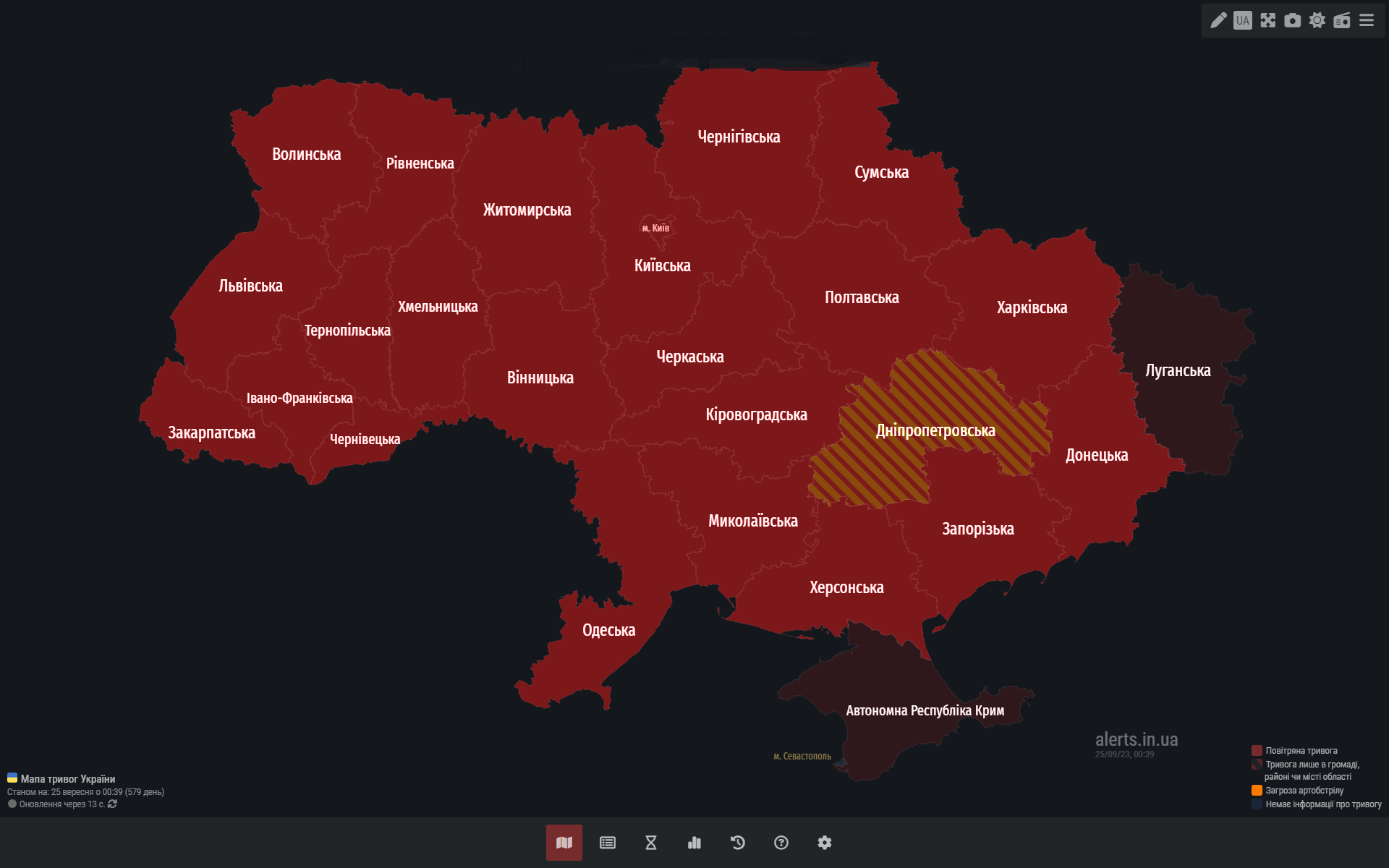Screen dimensions: 1389x868
Task: Enter fullscreen with the expand arrows icon
Action: click(1267, 20)
